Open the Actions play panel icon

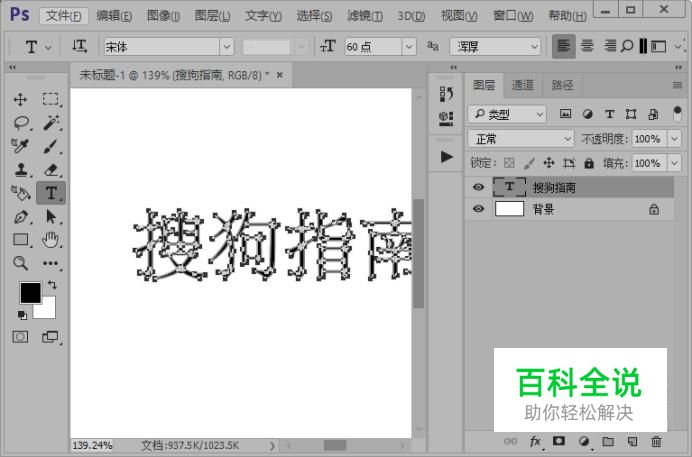447,156
